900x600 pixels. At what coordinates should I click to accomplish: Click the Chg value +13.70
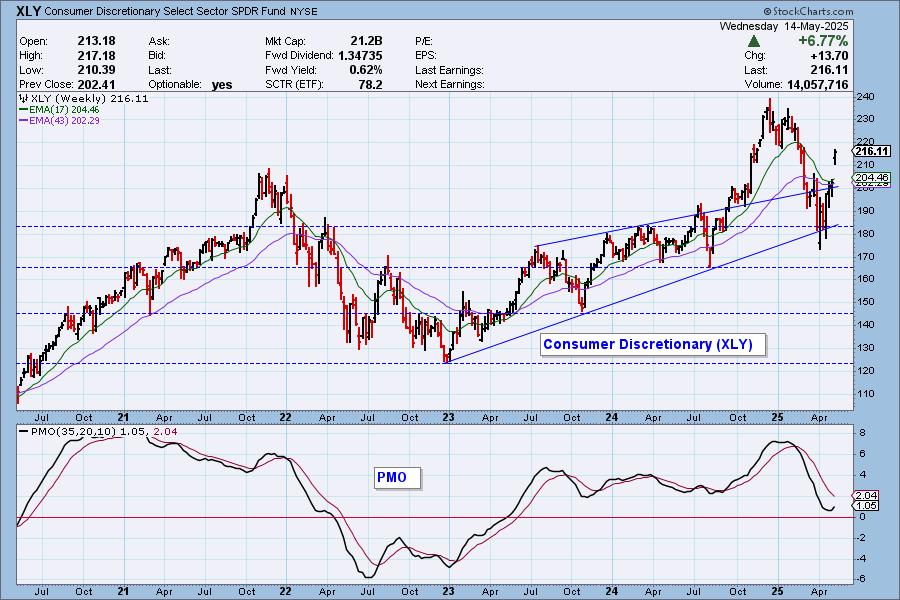coord(829,56)
